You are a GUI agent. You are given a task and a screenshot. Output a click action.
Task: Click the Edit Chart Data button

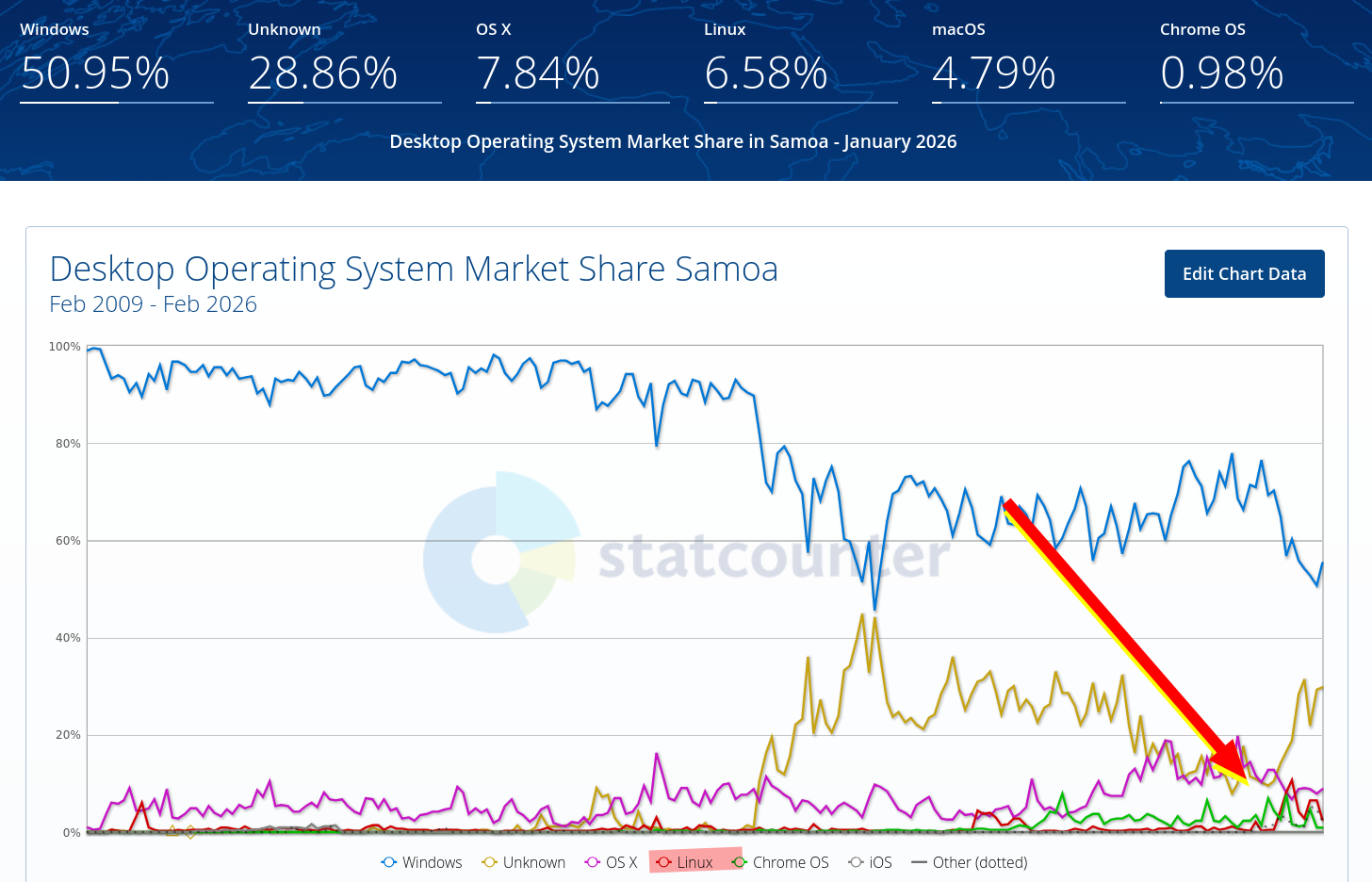point(1244,274)
